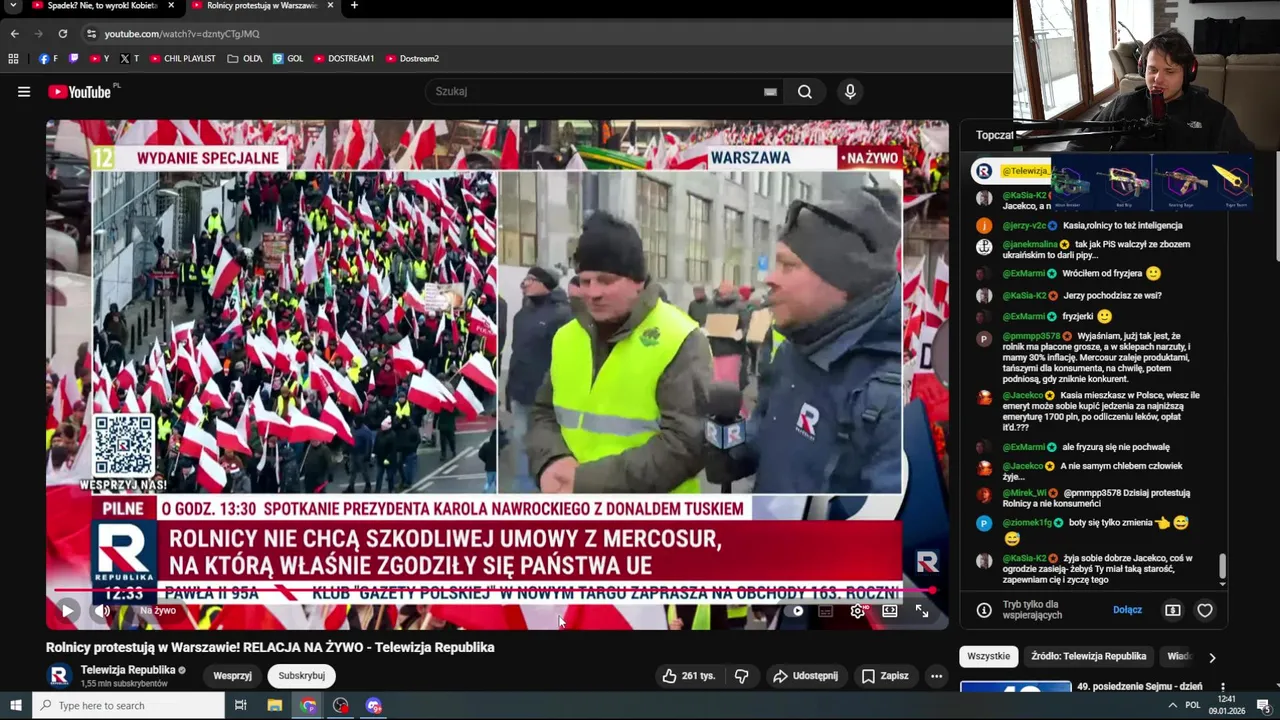Open the GOL bookmark
This screenshot has height=720, width=1280.
[x=288, y=59]
